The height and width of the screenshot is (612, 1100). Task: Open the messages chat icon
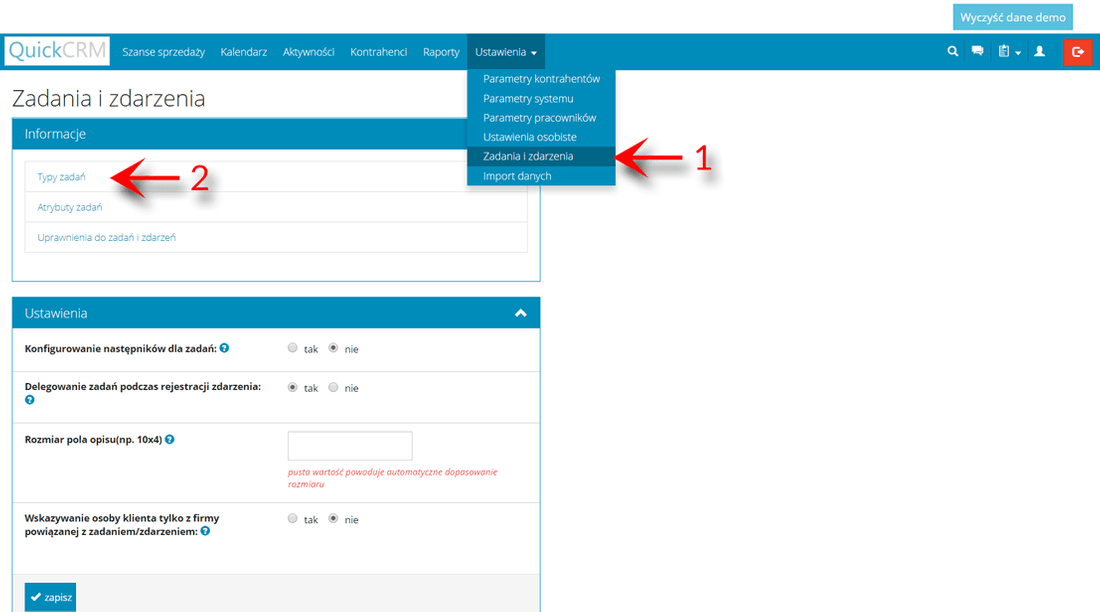(x=977, y=50)
